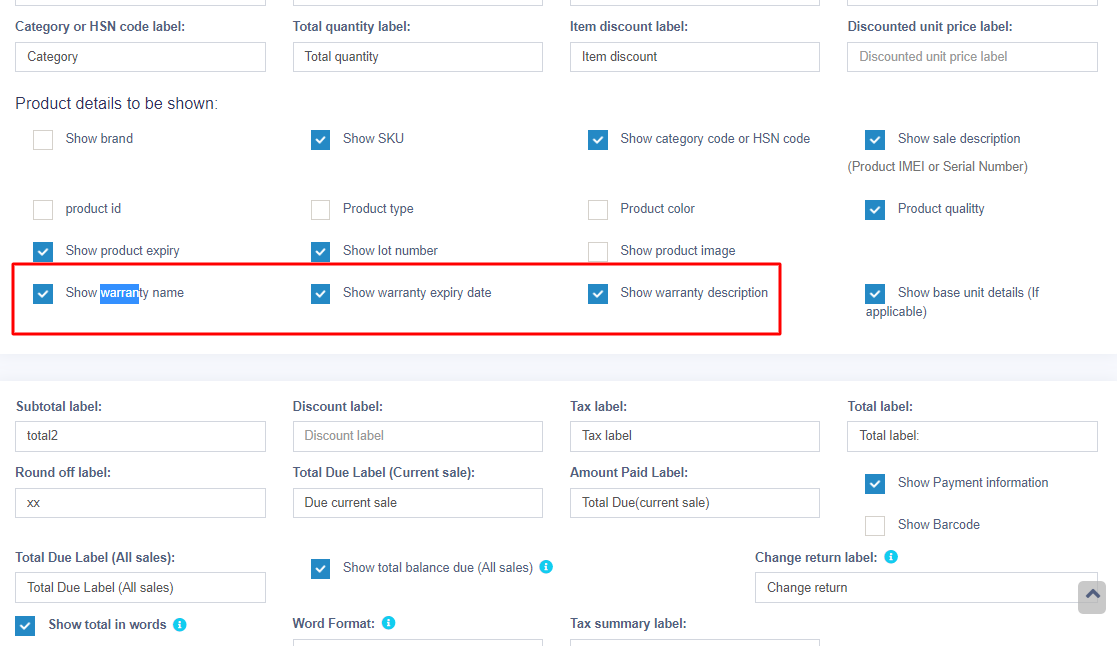Click info icon next to Word Format
1117x646 pixels.
pyautogui.click(x=389, y=623)
